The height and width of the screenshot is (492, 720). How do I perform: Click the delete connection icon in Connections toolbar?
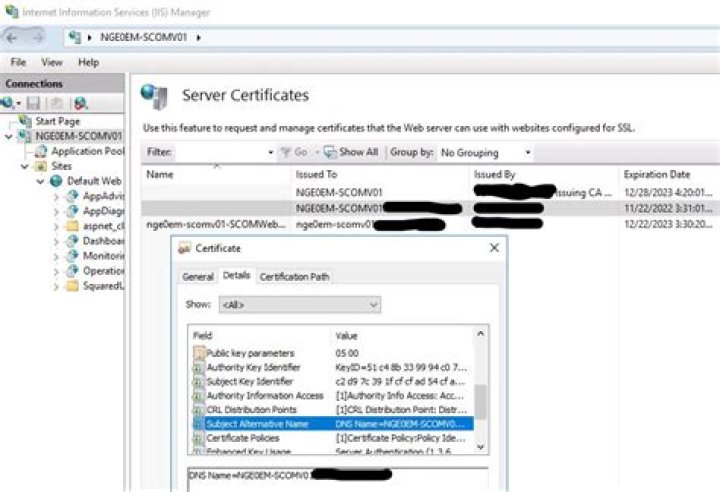tap(80, 103)
